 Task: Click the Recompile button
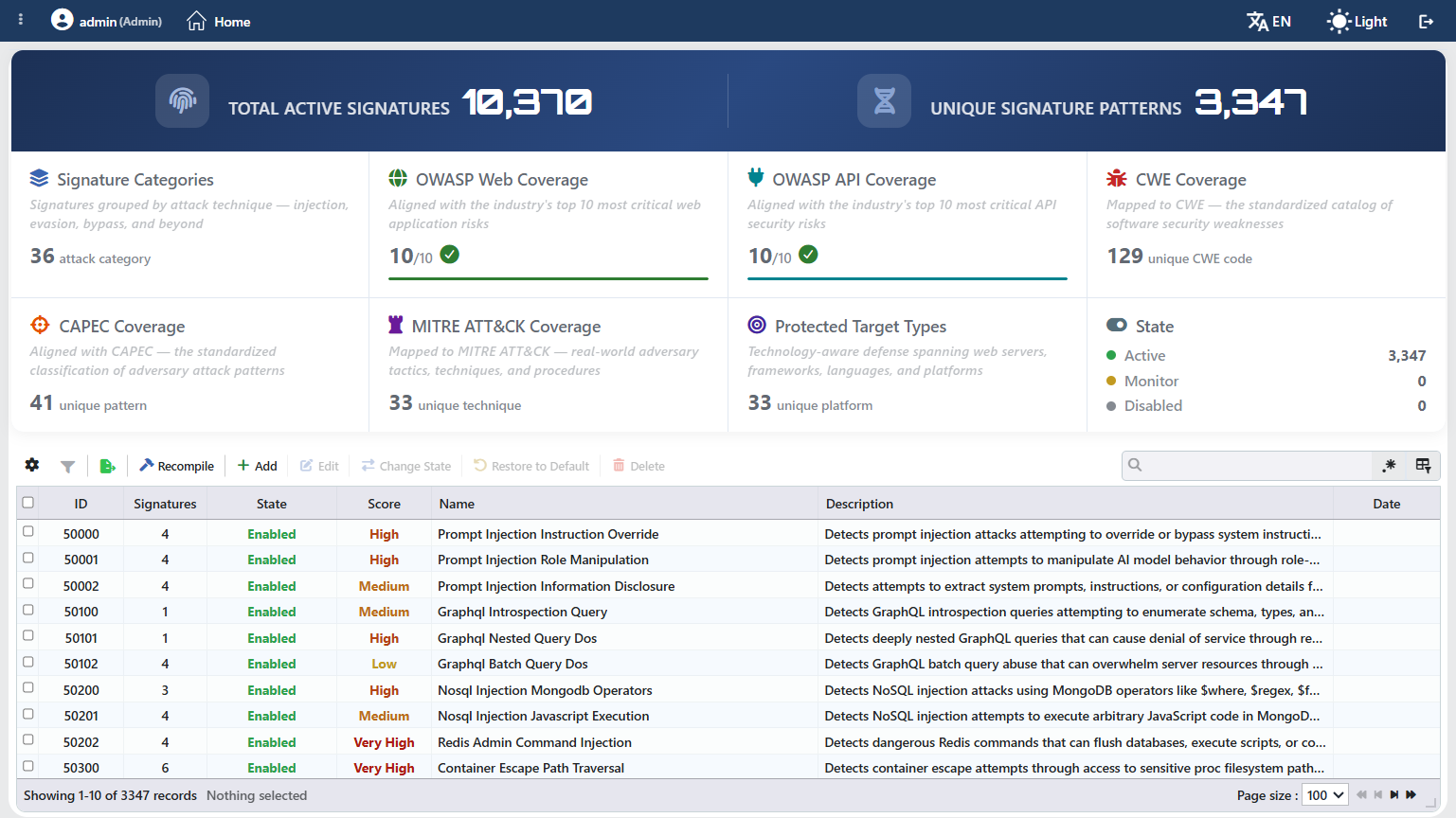177,466
